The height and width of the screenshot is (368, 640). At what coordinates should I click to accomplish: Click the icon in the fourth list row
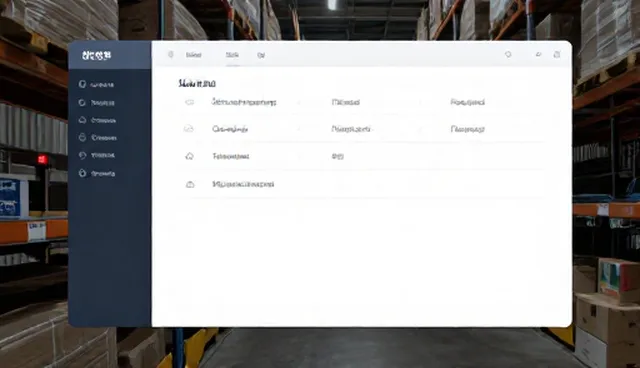[x=190, y=184]
